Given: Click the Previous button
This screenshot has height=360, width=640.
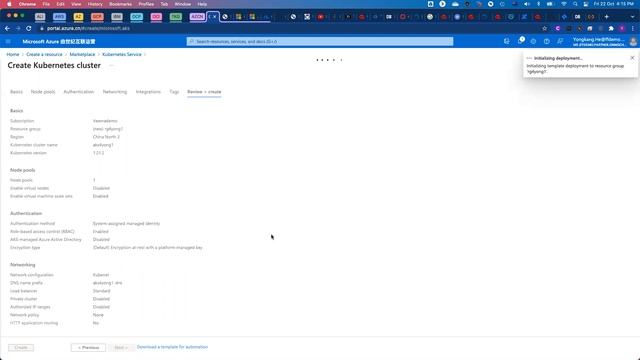Looking at the screenshot, I should pos(88,348).
